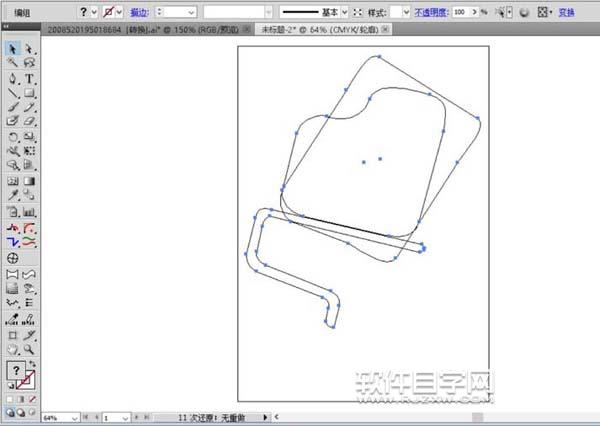Select the Hand tool
The height and width of the screenshot is (426, 600).
[x=13, y=349]
